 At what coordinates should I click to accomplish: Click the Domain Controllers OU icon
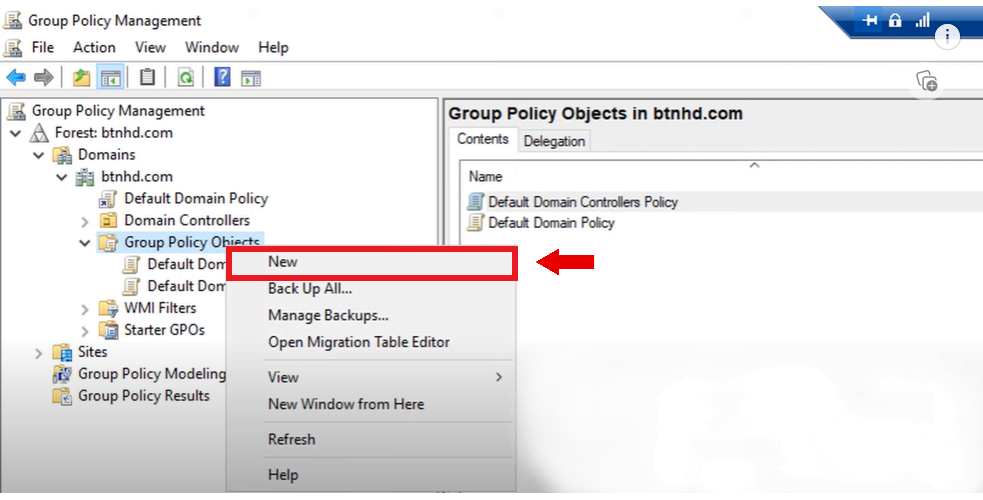tap(108, 221)
